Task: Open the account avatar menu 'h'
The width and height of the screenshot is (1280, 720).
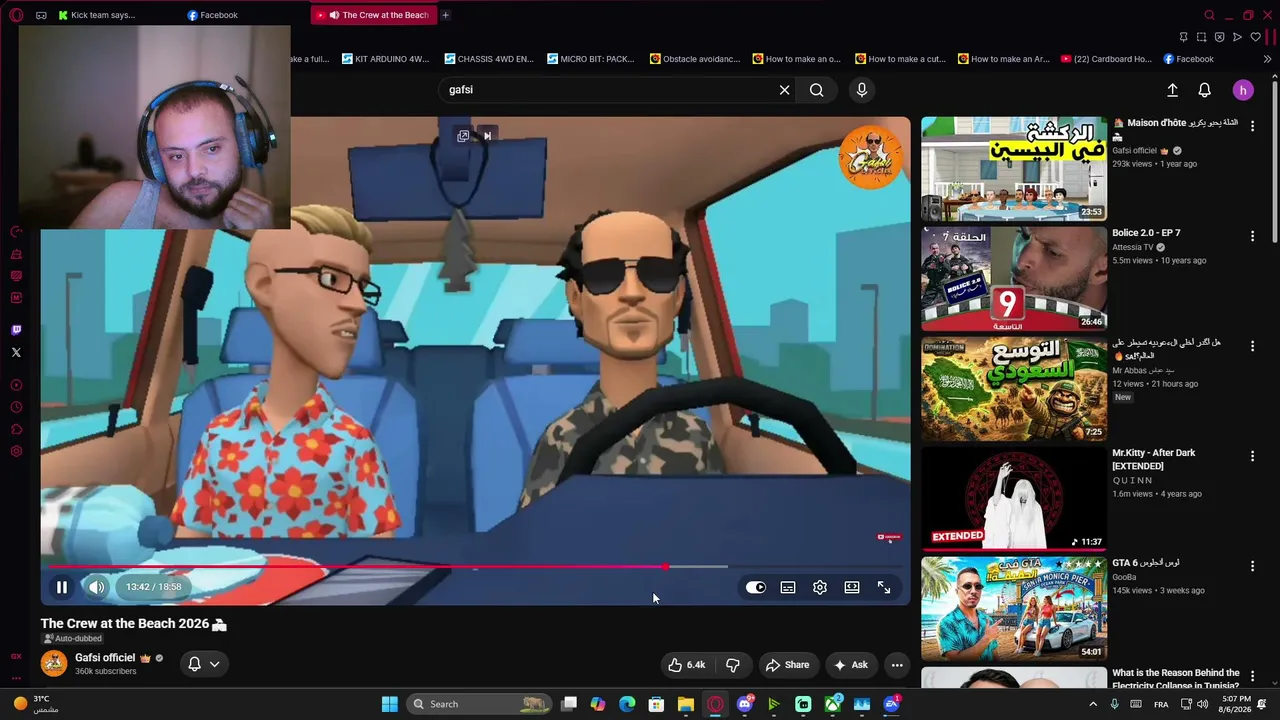Action: pyautogui.click(x=1243, y=90)
